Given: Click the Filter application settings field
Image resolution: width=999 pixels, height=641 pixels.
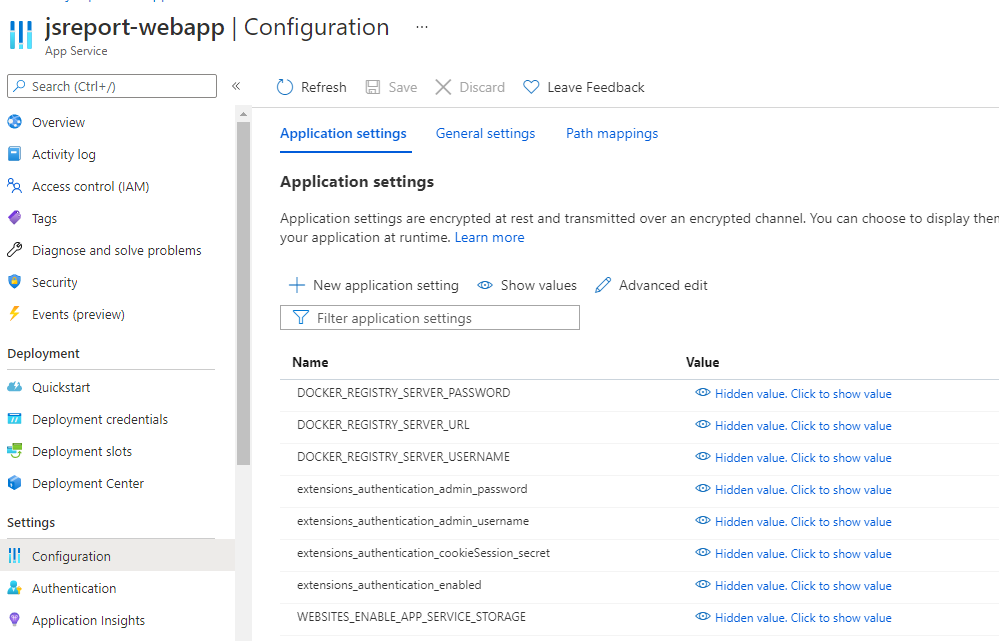Looking at the screenshot, I should click(x=429, y=317).
